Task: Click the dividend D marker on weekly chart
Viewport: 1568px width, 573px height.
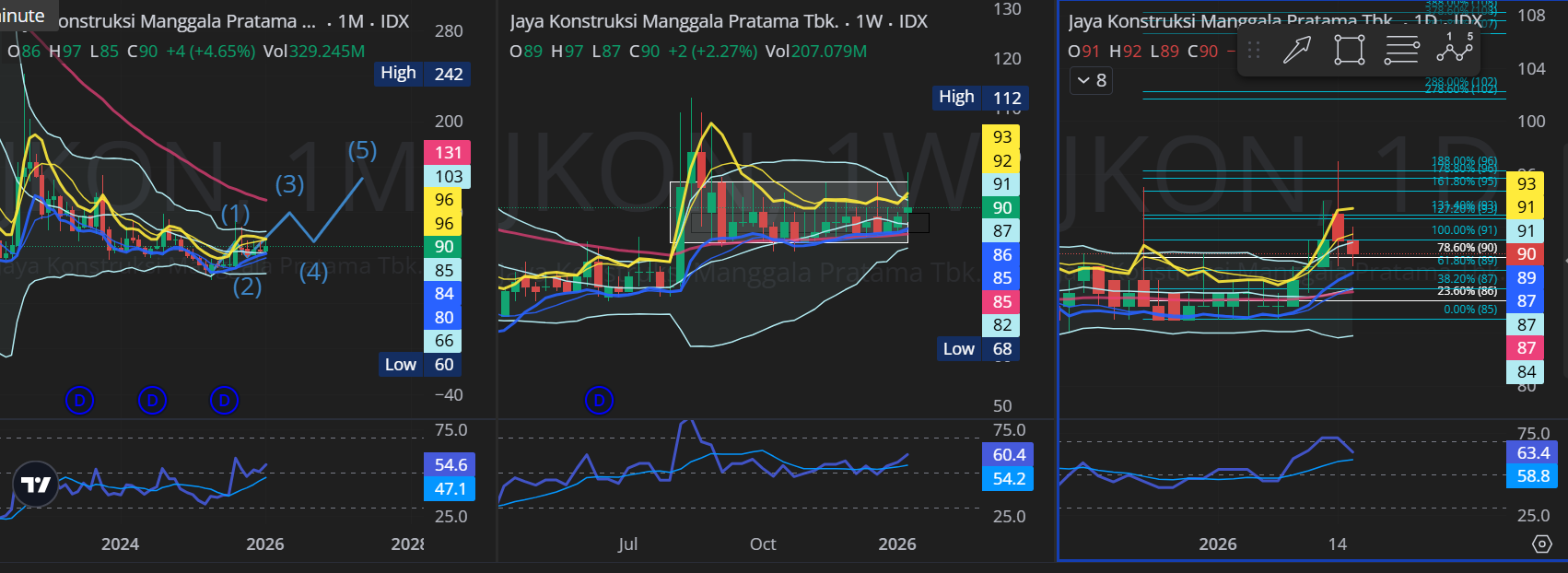Action: (x=599, y=400)
